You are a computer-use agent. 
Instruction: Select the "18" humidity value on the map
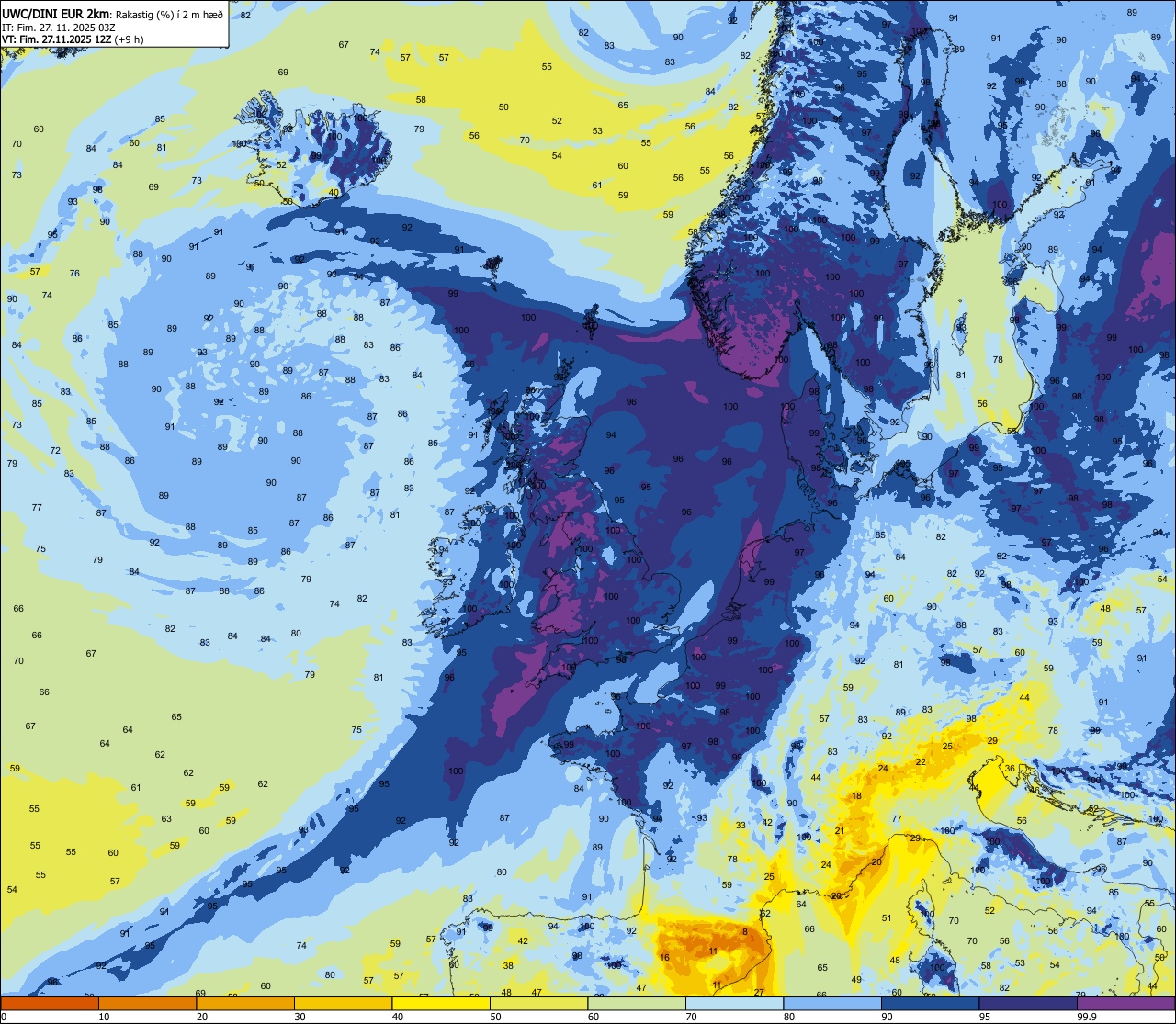click(x=856, y=796)
